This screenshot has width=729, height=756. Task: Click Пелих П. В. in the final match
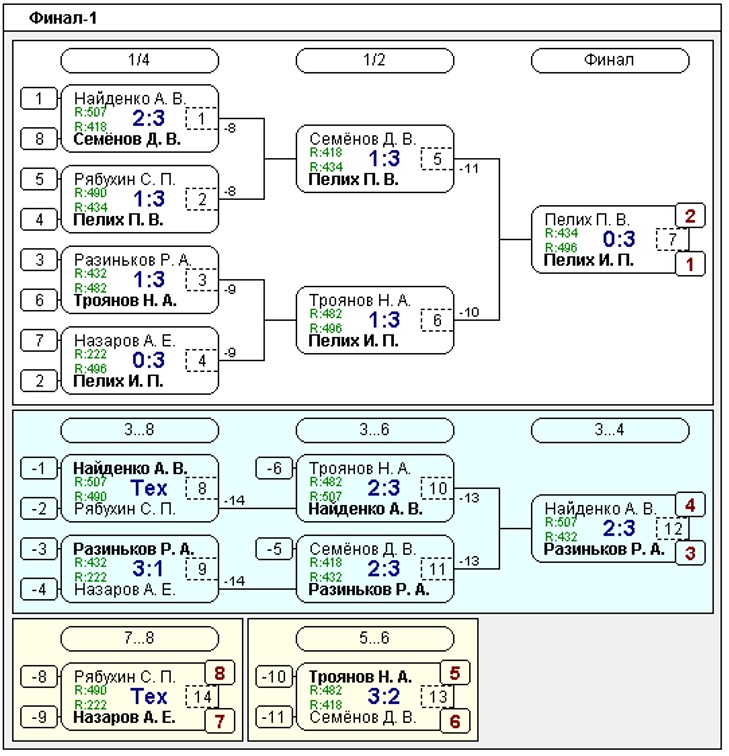587,220
